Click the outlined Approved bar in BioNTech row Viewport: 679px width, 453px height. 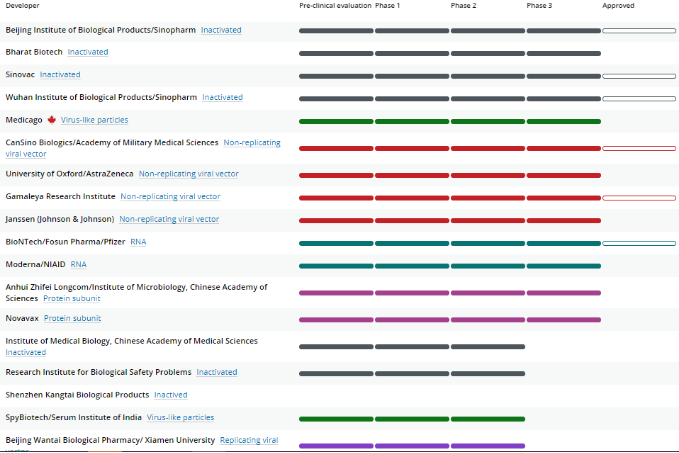[639, 243]
